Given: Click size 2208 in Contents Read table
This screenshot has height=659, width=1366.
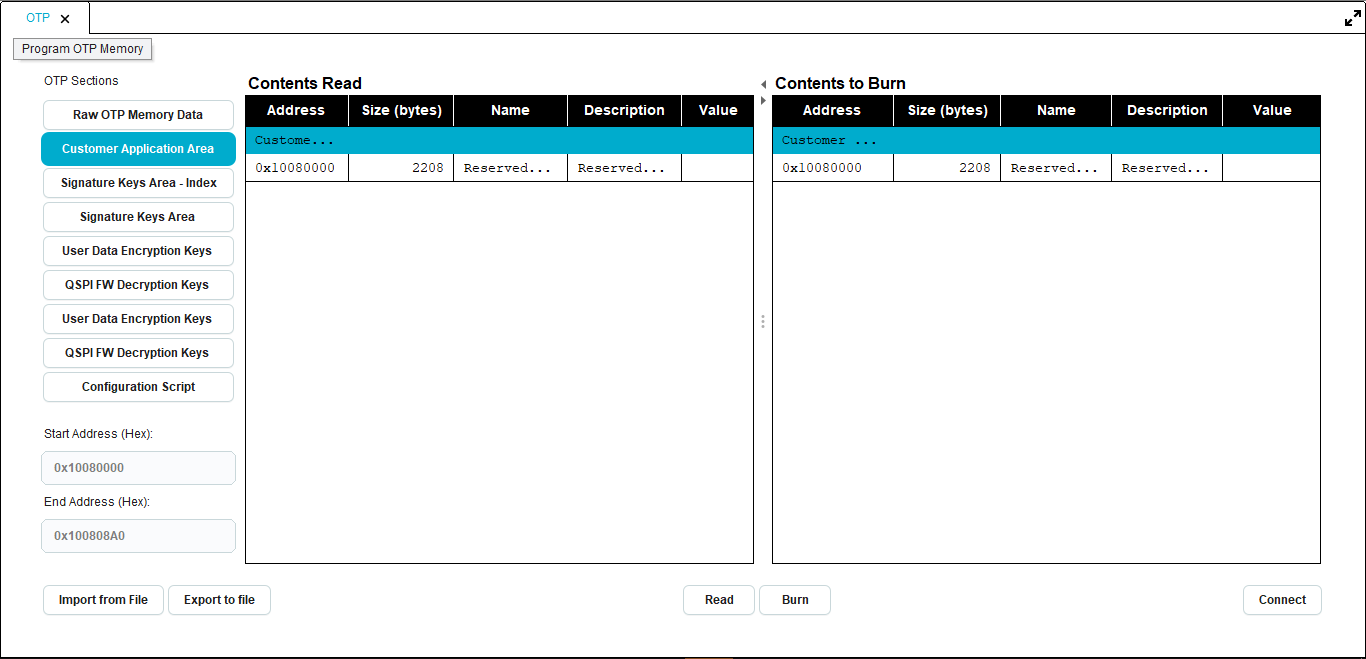Looking at the screenshot, I should point(401,168).
